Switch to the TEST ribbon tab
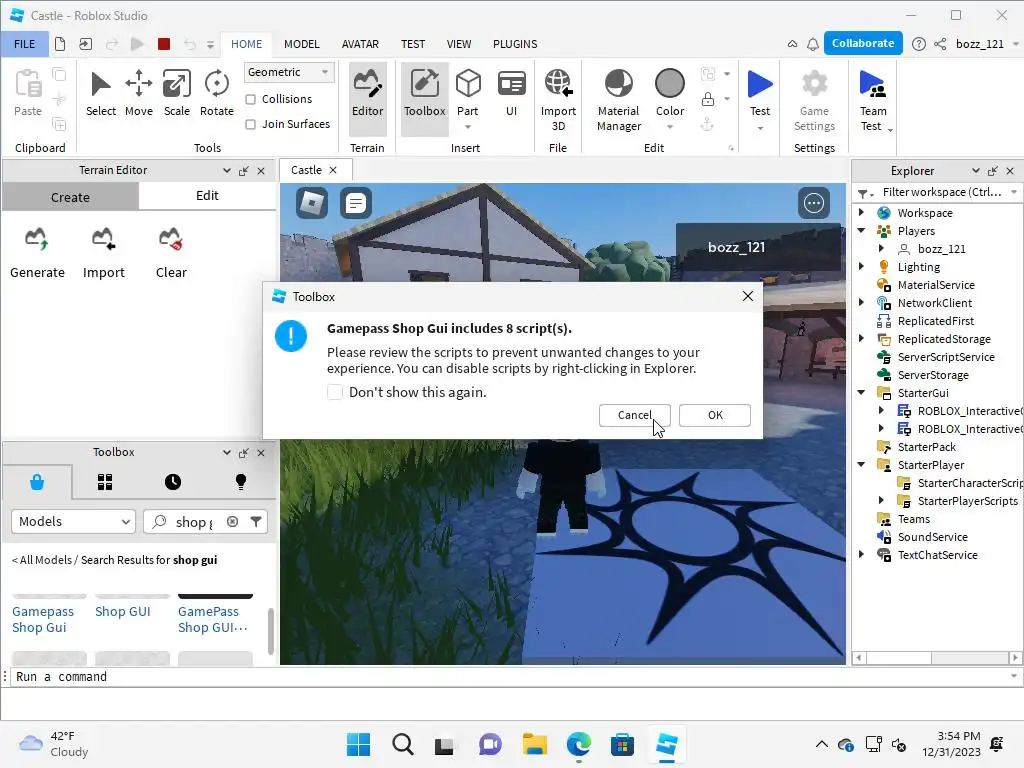The image size is (1024, 768). tap(413, 44)
